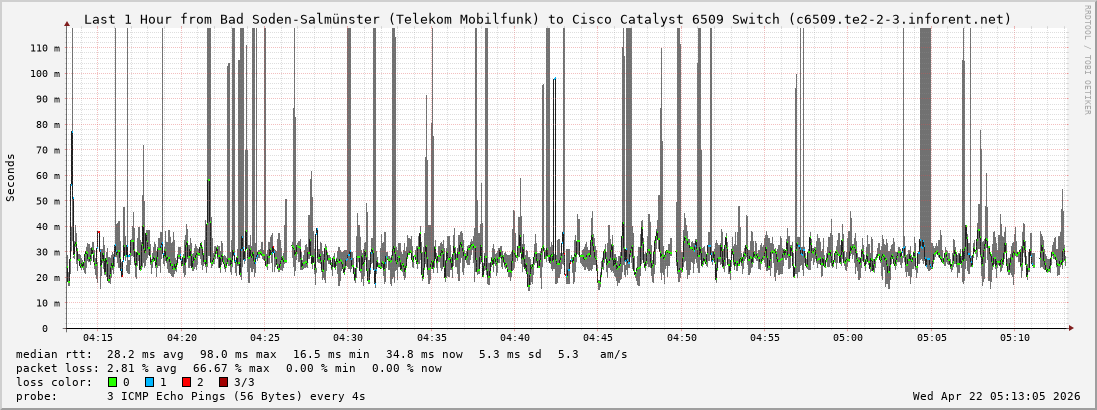Click the graph title mentioning Cisco Catalyst 6509

coord(547,19)
